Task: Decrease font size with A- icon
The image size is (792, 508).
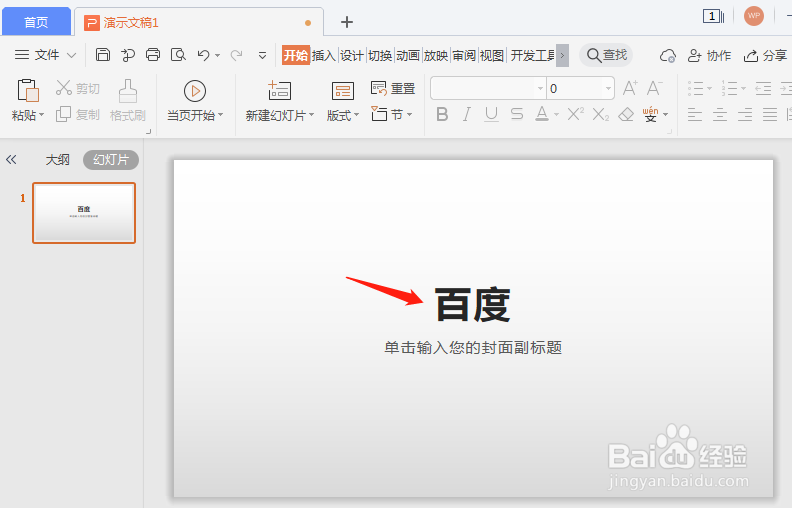Action: [655, 88]
